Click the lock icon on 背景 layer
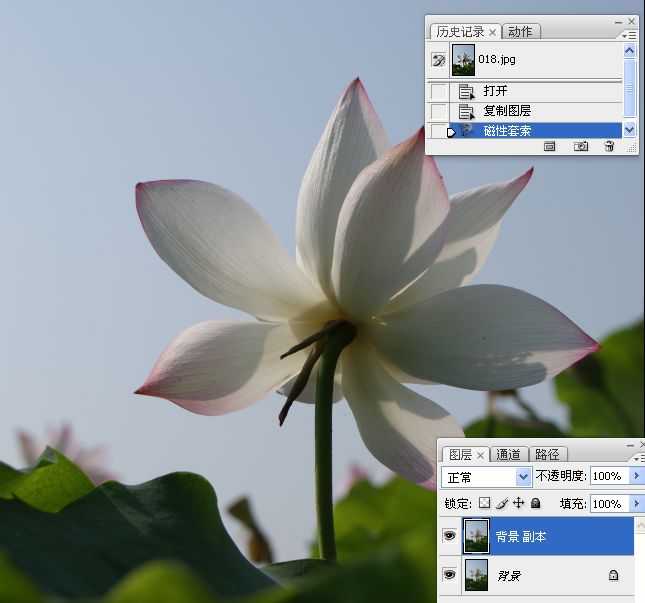 (x=613, y=575)
